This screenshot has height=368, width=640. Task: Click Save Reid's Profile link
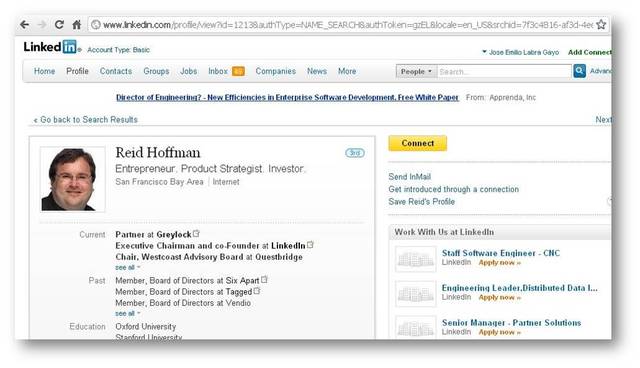pyautogui.click(x=421, y=202)
